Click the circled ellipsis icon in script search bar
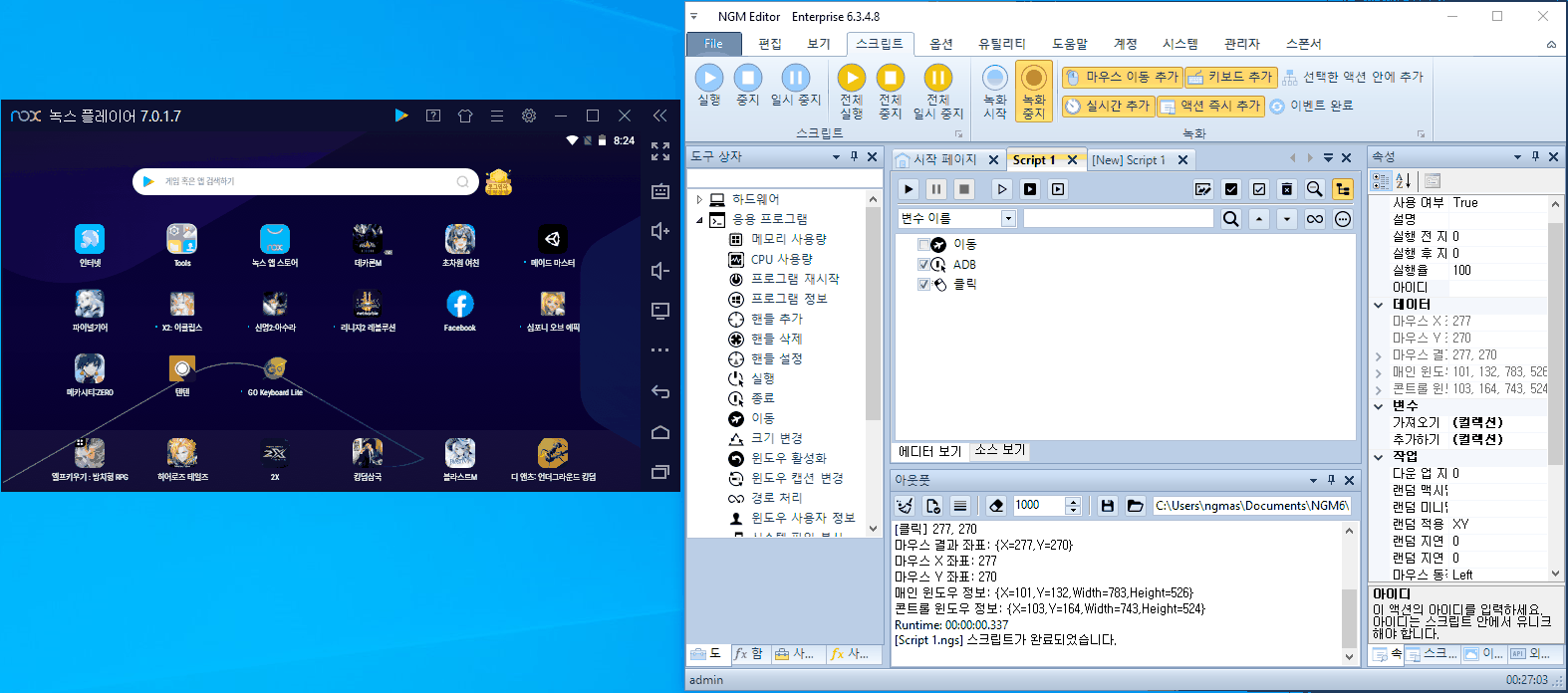1568x693 pixels. (1343, 219)
